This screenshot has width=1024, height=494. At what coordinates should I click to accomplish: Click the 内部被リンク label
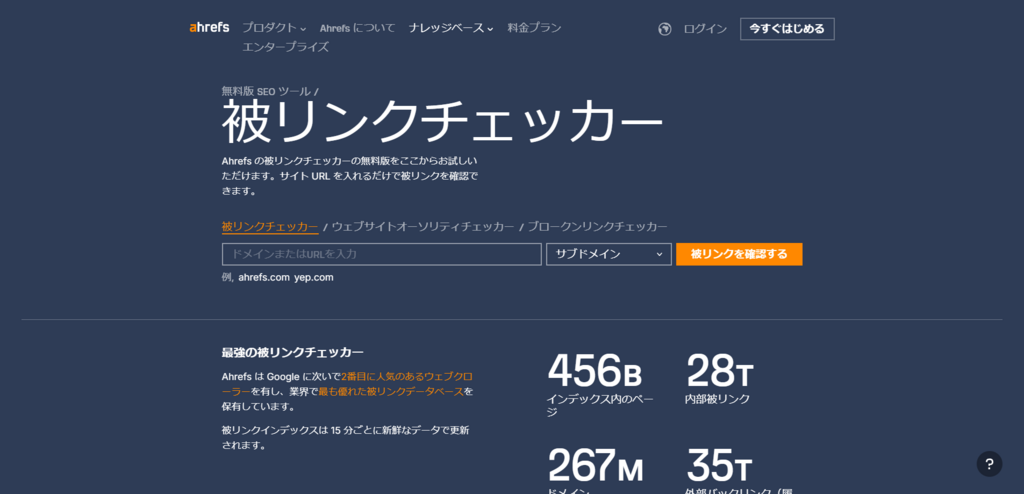717,399
